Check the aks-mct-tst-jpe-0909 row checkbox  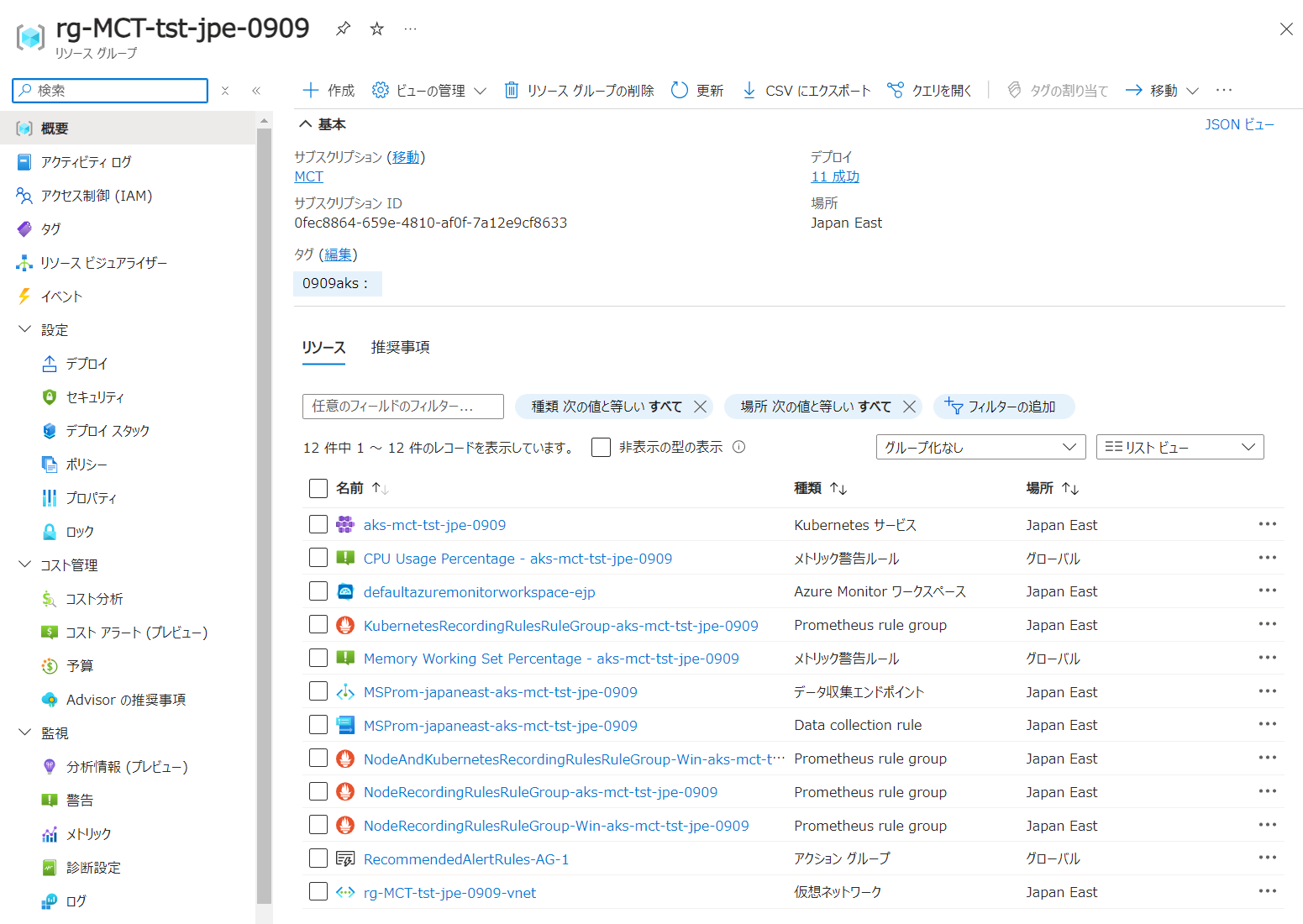point(318,524)
